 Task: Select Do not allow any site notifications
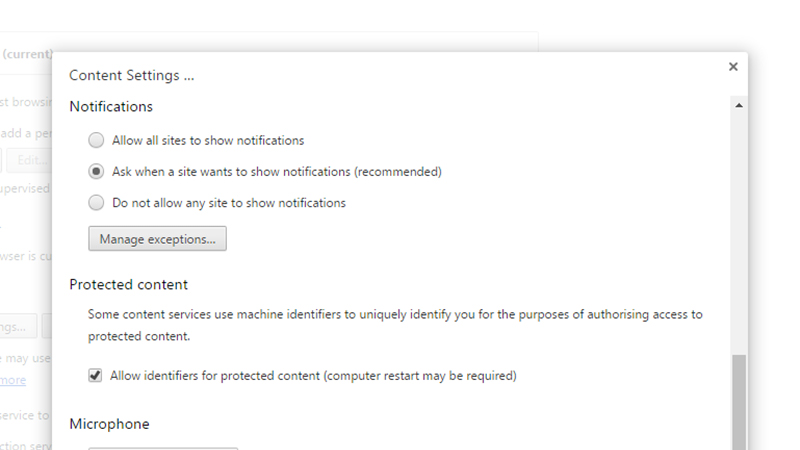[x=96, y=203]
